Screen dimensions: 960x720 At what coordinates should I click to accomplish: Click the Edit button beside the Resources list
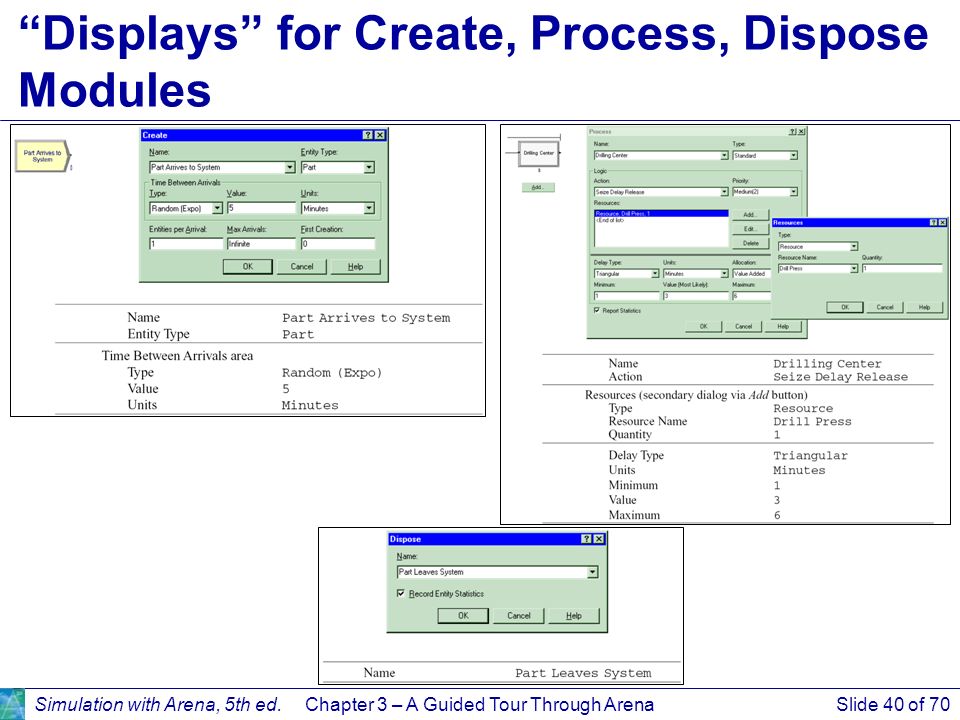(x=750, y=229)
